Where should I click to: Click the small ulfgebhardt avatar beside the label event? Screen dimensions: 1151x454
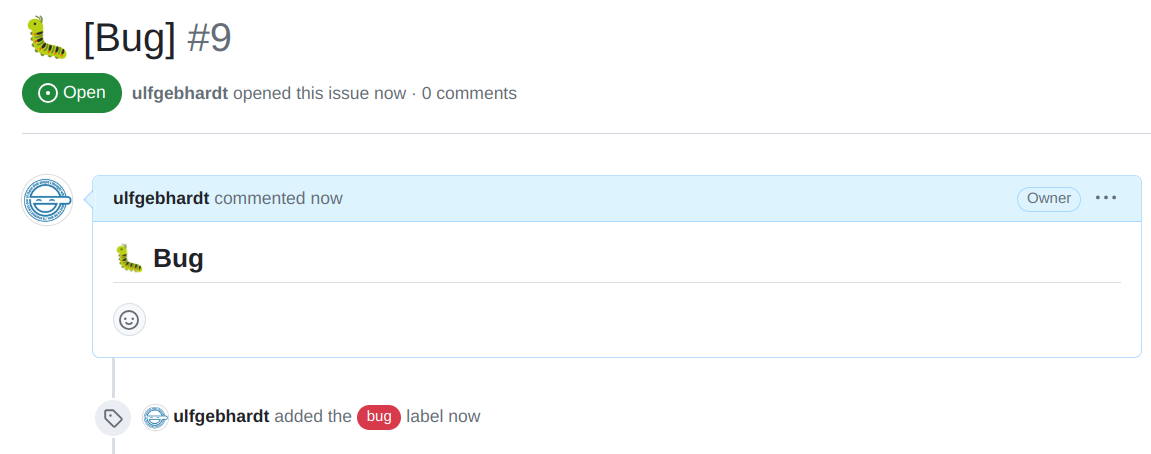(155, 417)
